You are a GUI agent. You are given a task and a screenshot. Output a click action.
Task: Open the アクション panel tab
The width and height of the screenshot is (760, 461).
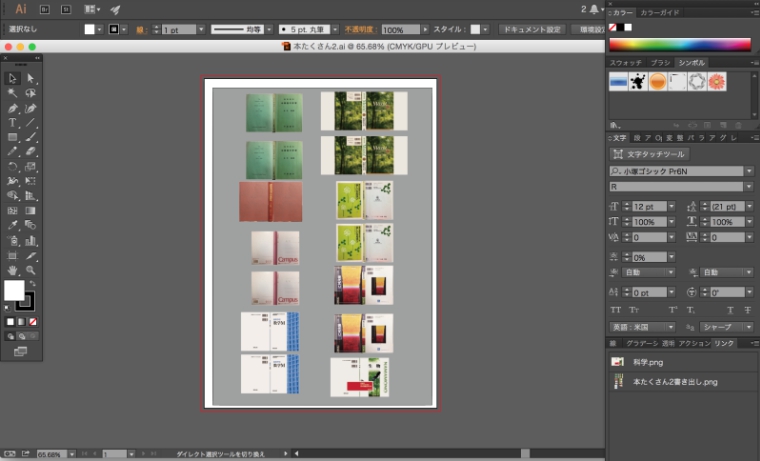[x=692, y=343]
